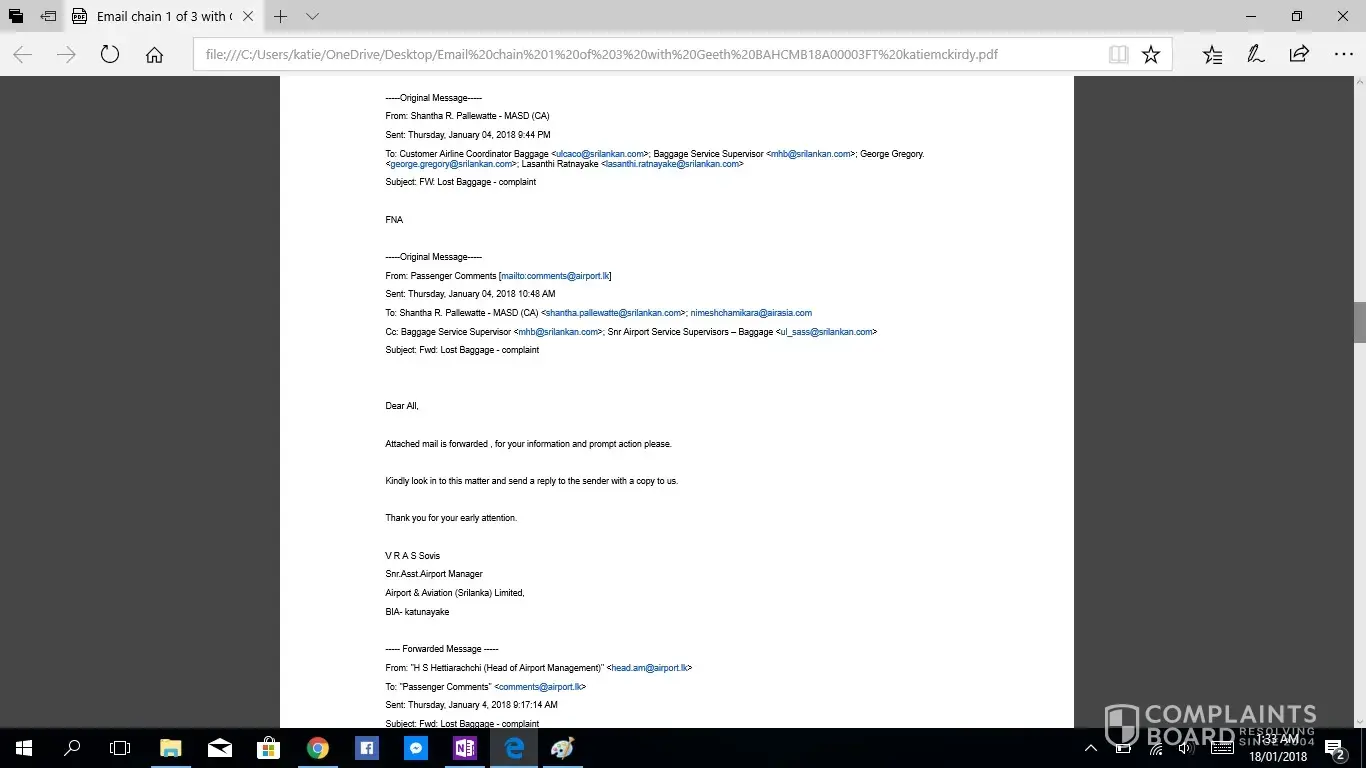Click 'Sent: Thursday, January 04, 2018 9:44 PM'
The height and width of the screenshot is (768, 1366).
[x=468, y=135]
